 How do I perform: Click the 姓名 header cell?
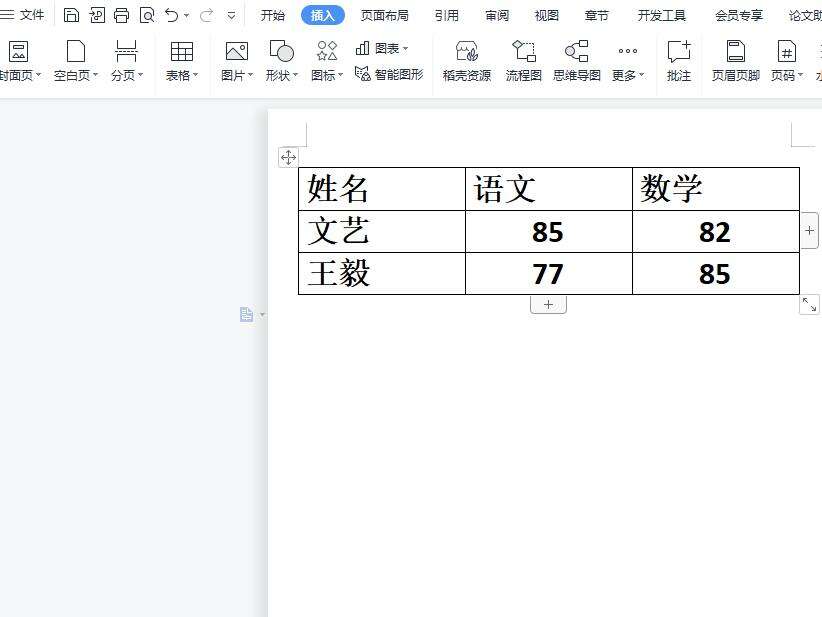pos(382,189)
